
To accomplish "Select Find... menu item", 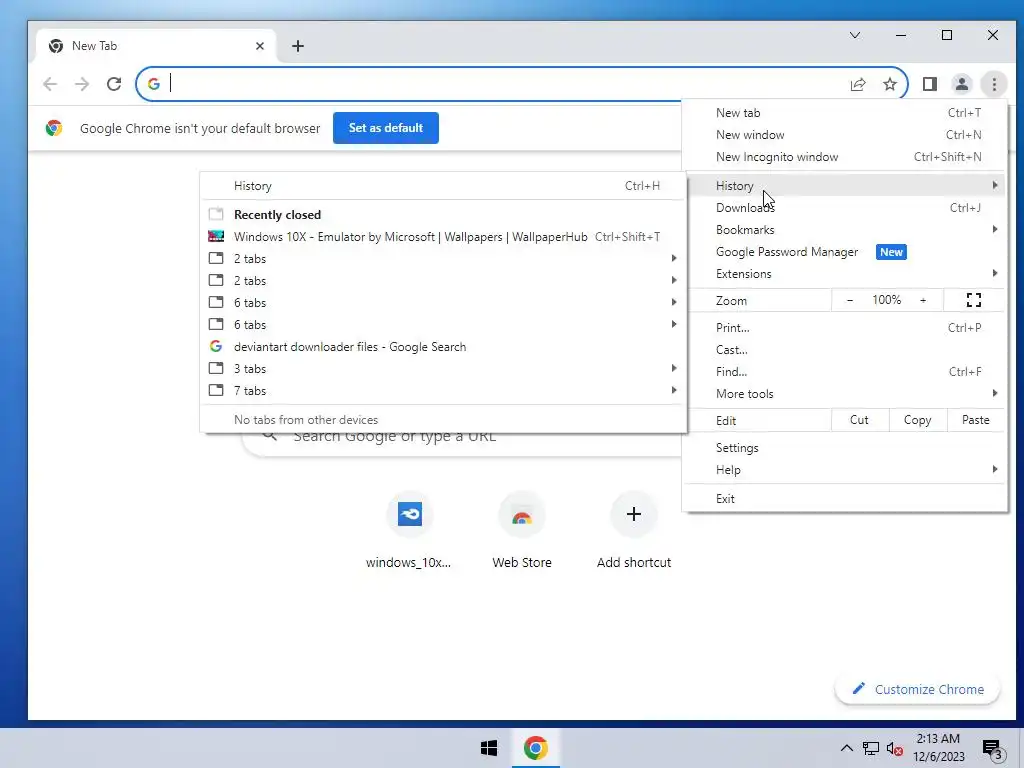I will 844,372.
